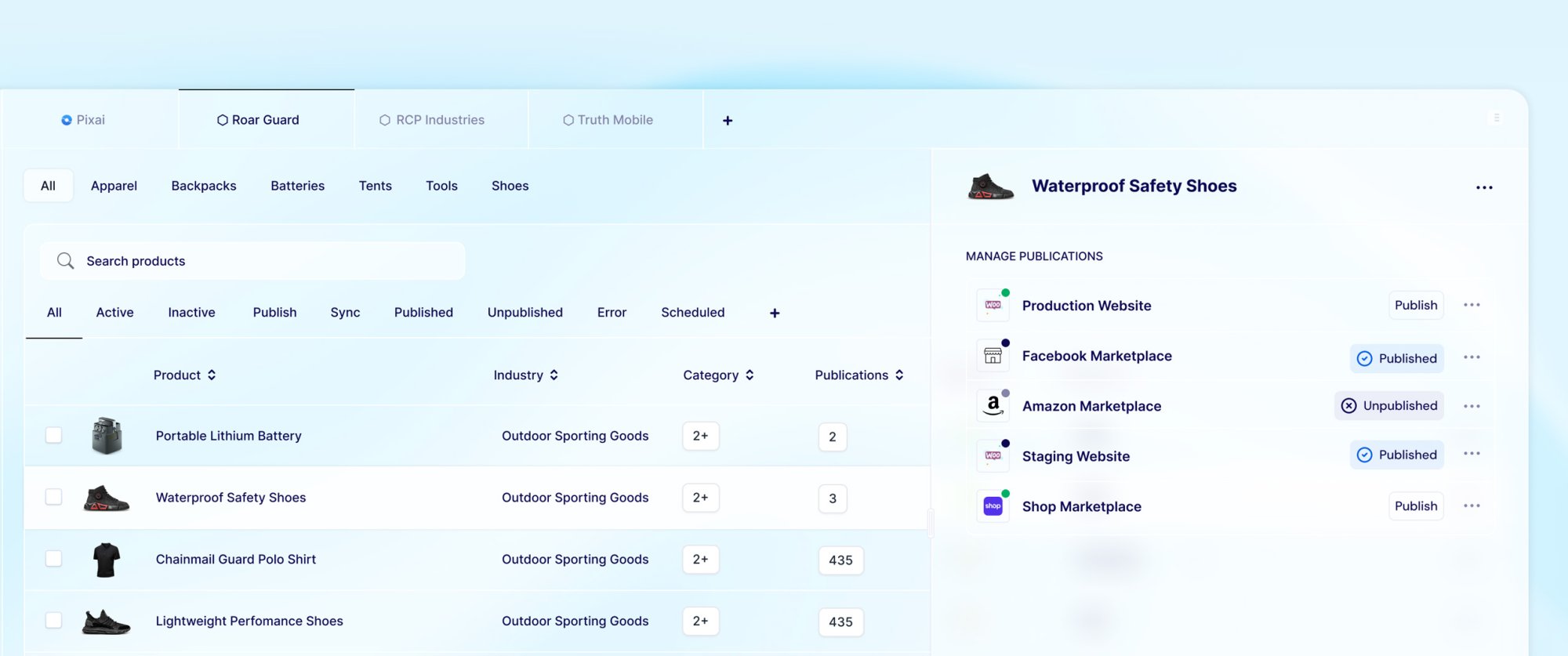Check the Lightweight Perfomance Shoes checkbox
1568x656 pixels.
coord(53,621)
